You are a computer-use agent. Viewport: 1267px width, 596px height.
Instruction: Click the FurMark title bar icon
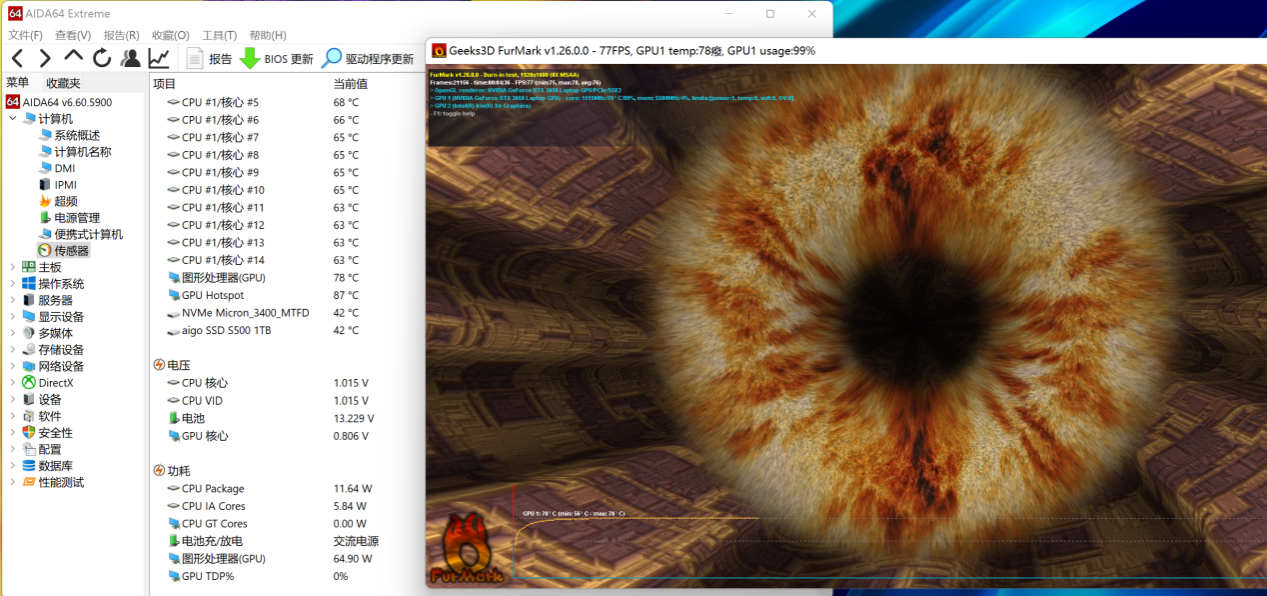438,50
